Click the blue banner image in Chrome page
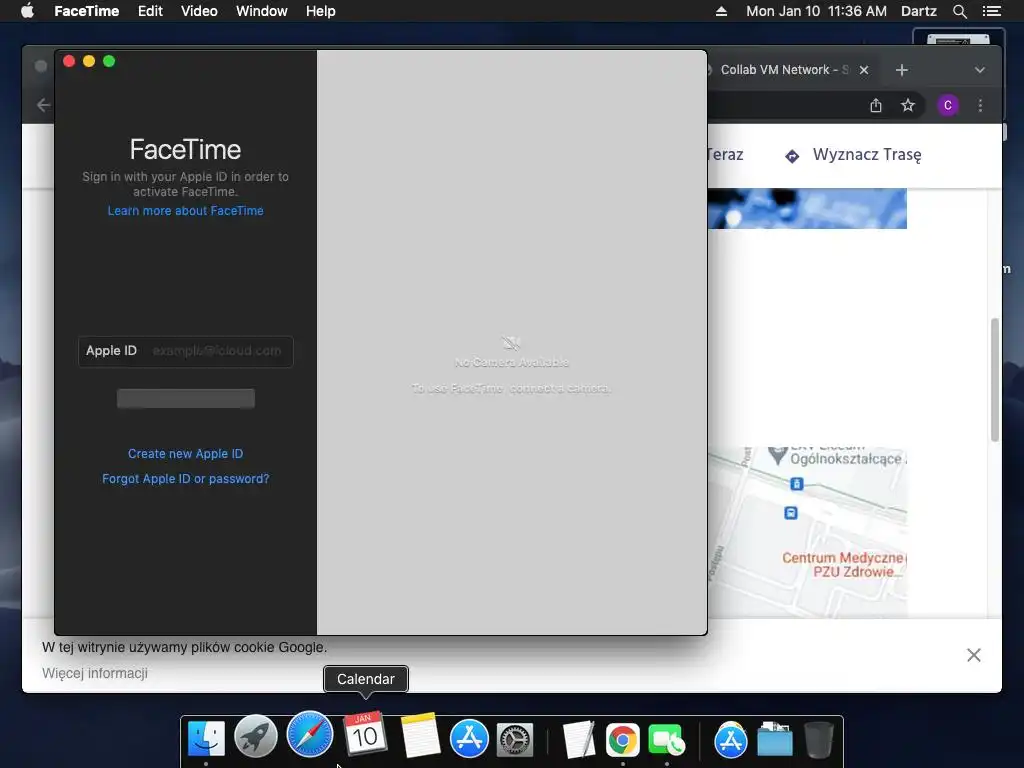1024x768 pixels. 807,208
